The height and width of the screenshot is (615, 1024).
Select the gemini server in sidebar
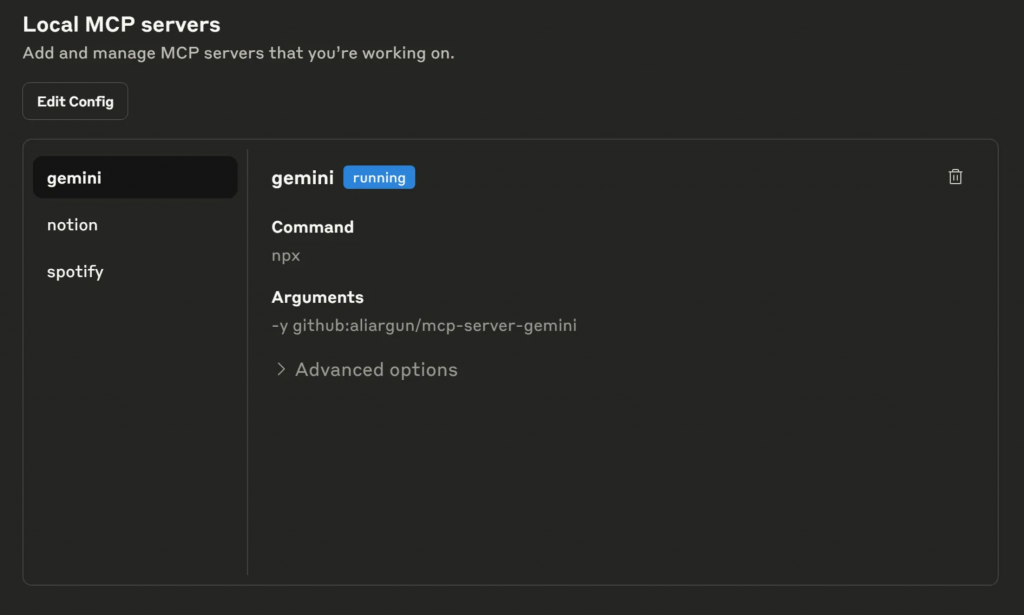coord(135,178)
